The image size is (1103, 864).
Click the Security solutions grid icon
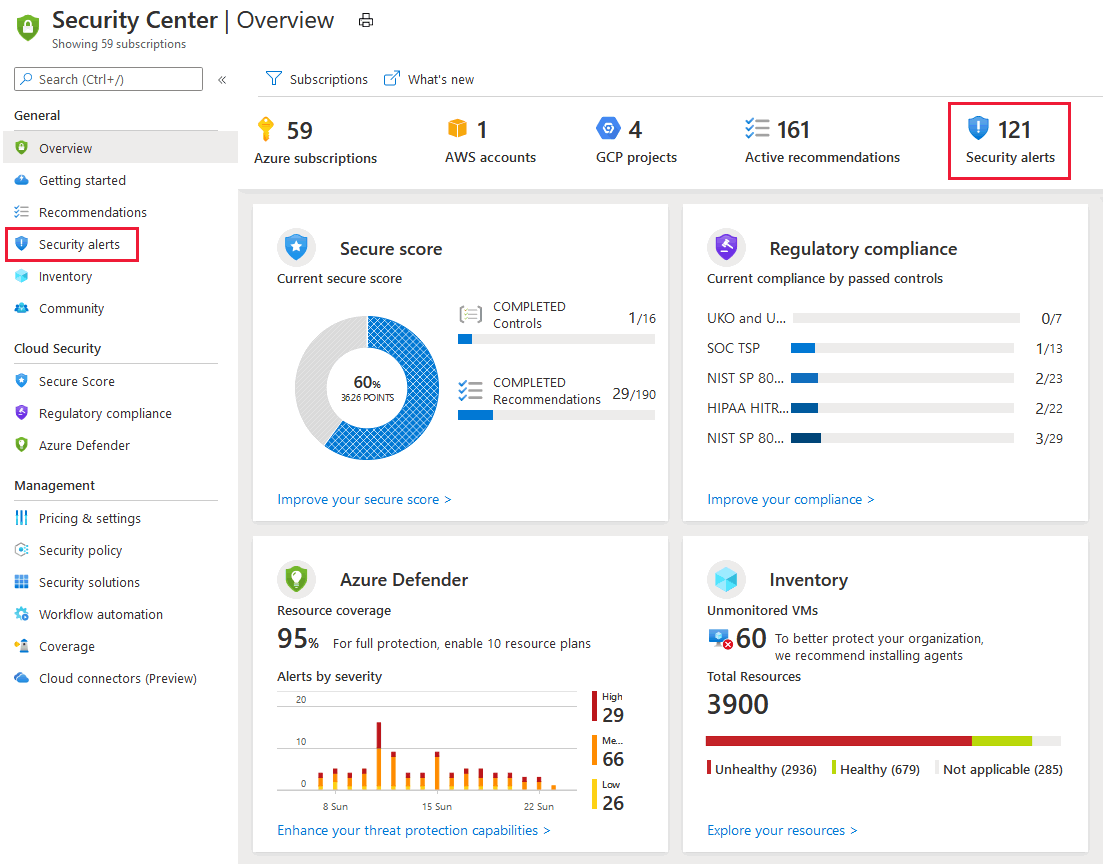tap(22, 582)
